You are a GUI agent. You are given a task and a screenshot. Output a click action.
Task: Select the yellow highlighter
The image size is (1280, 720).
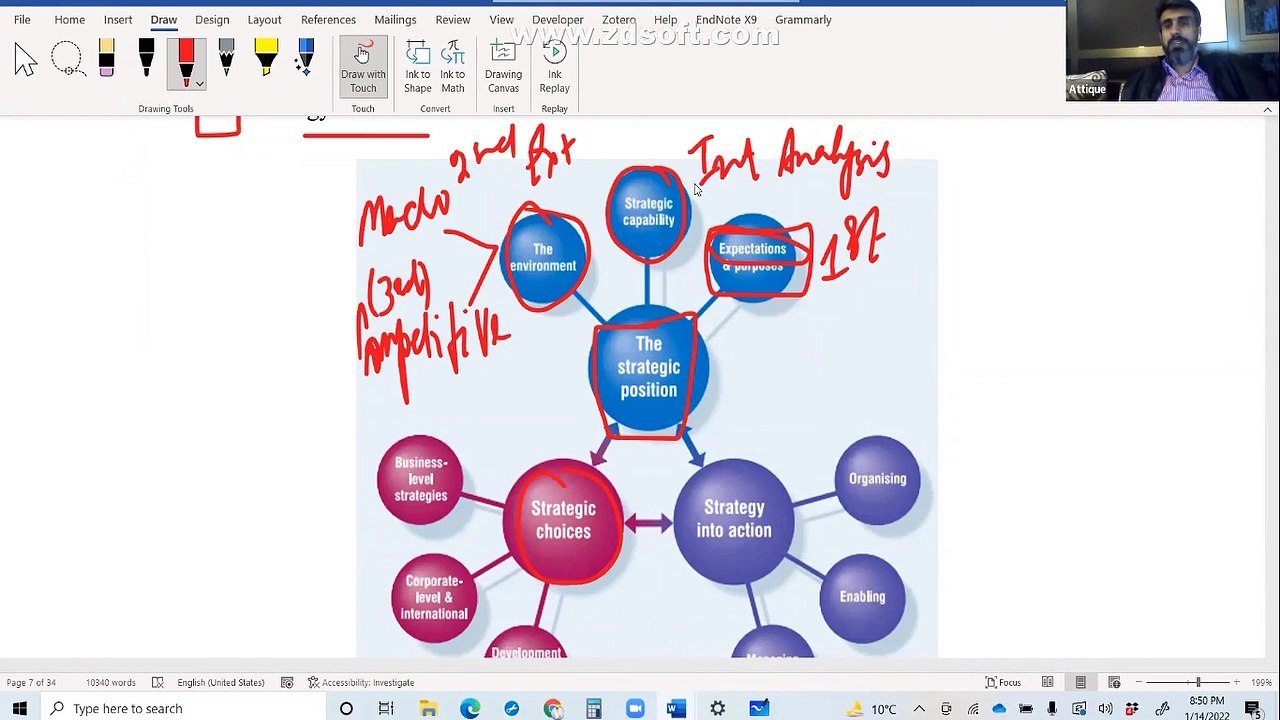266,58
